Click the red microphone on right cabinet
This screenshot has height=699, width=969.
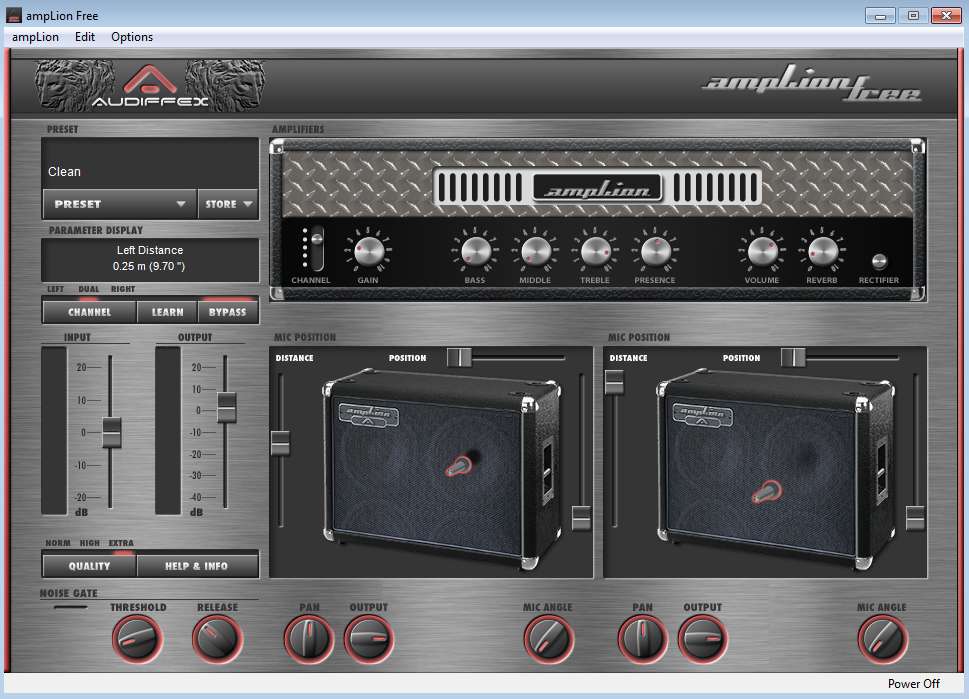pos(767,492)
